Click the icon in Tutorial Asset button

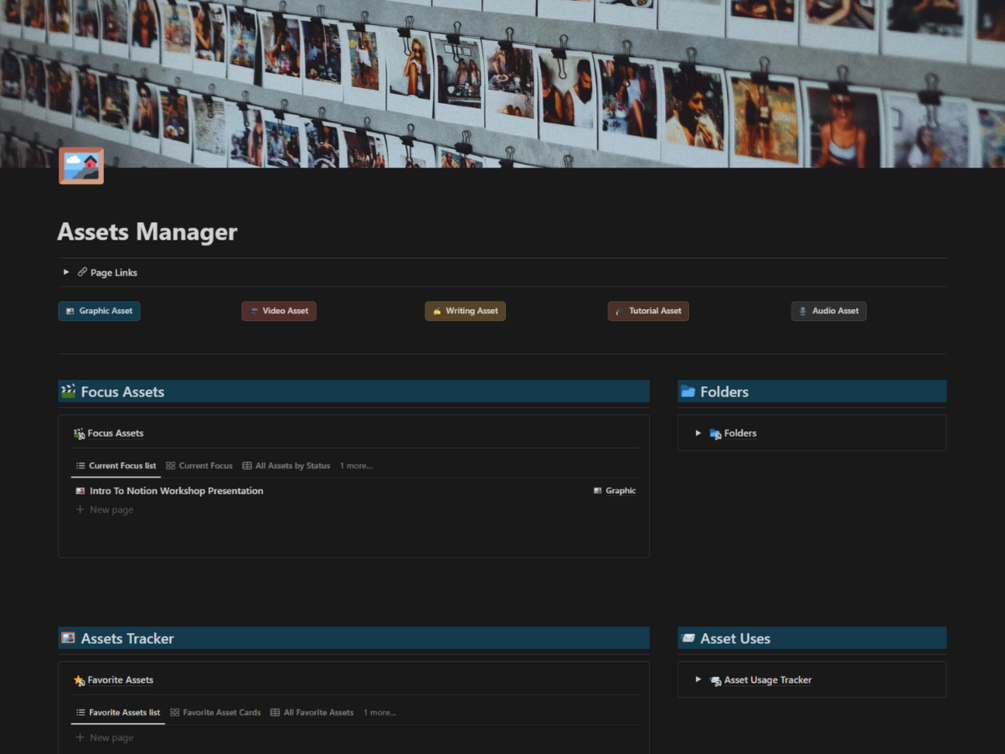(619, 311)
